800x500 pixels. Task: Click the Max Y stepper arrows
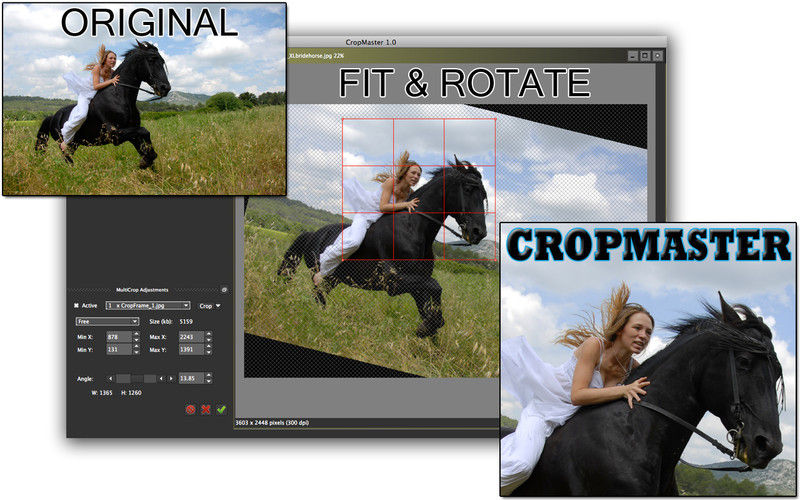click(208, 350)
